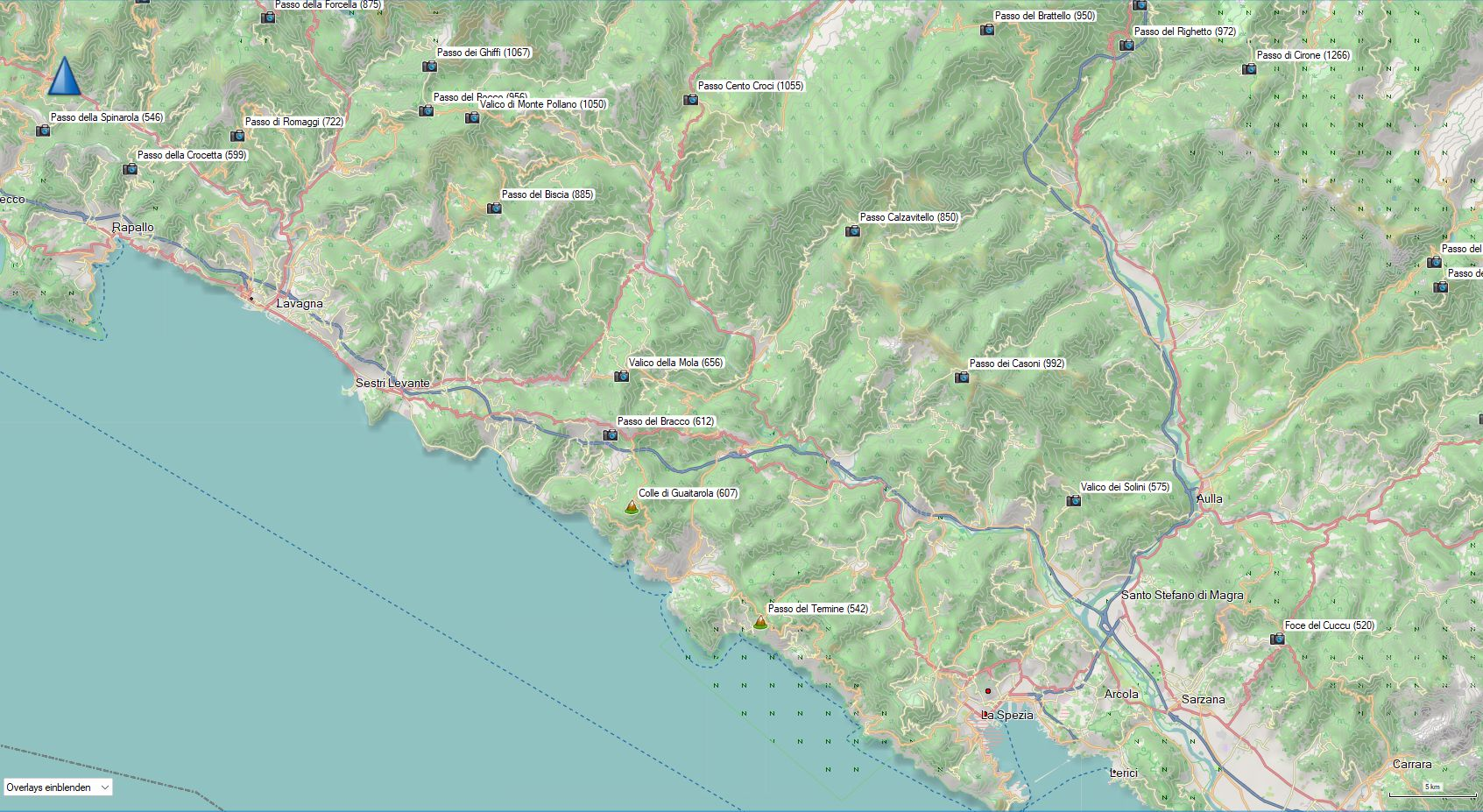
Task: Select the Valico della Mola camera icon
Action: 621,377
